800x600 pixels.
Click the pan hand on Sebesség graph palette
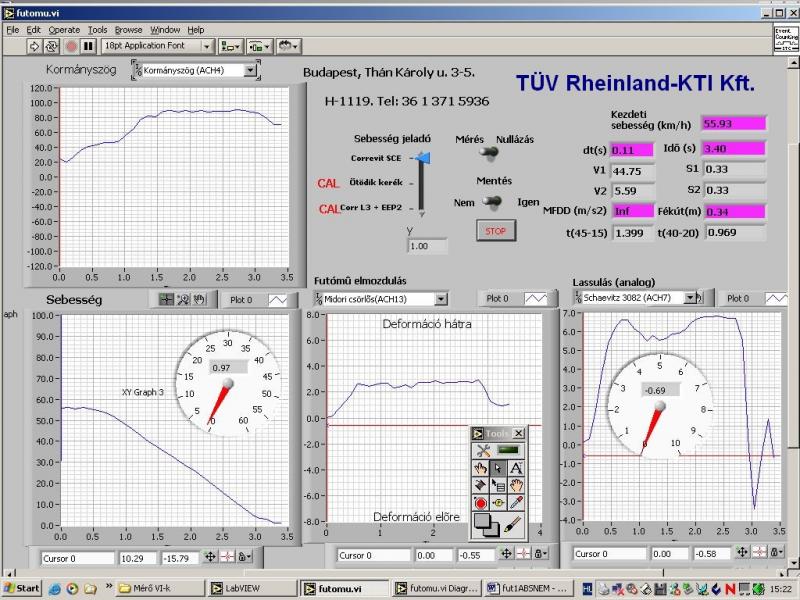click(x=199, y=299)
